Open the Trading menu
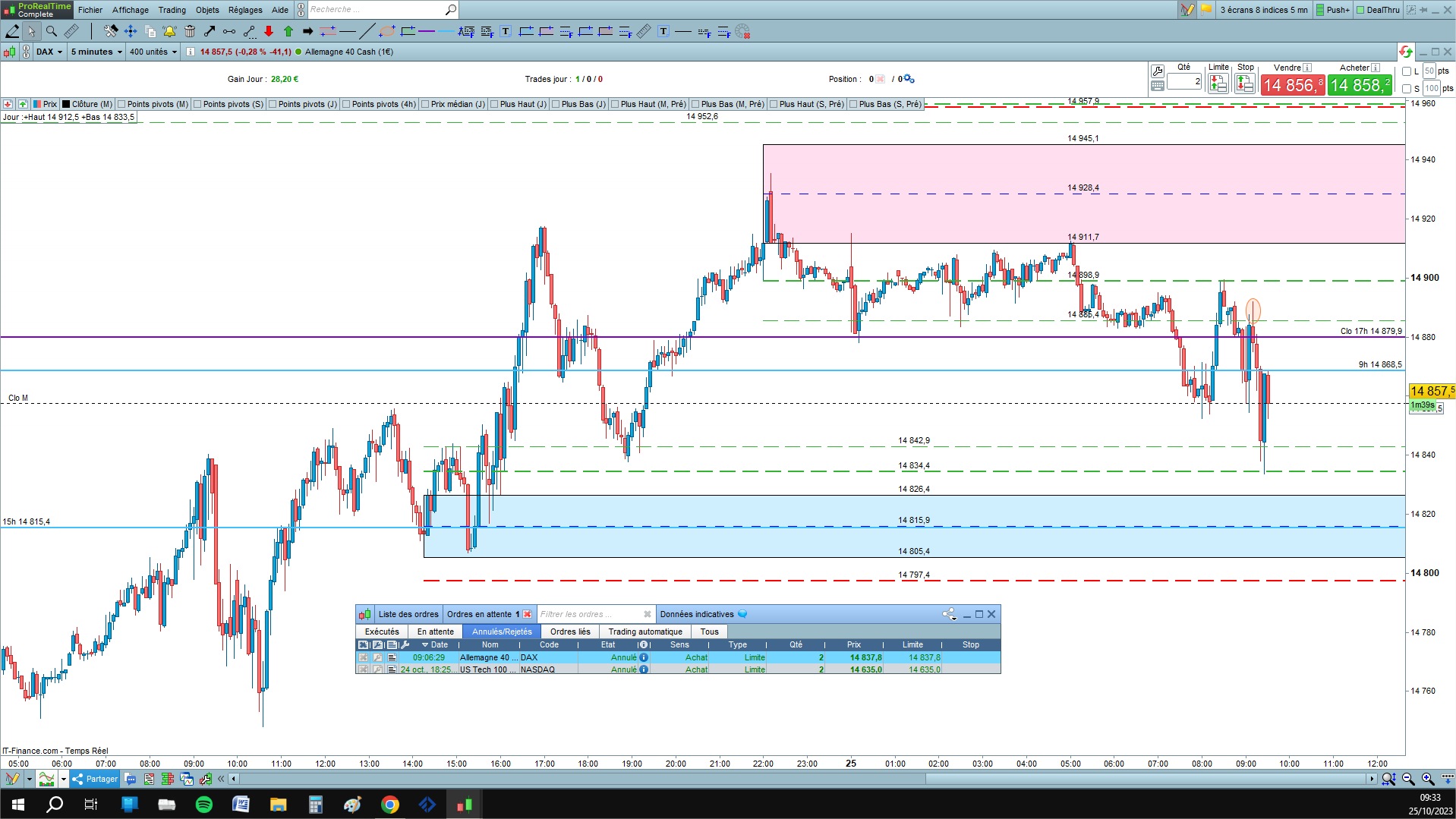Viewport: 1456px width, 819px height. [172, 10]
